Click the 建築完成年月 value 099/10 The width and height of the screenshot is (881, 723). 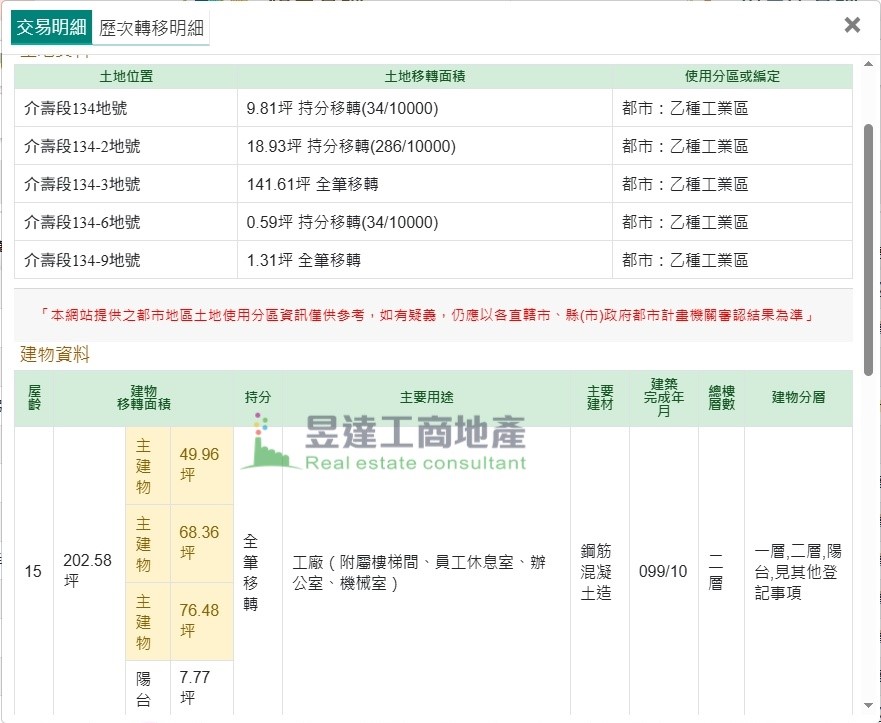coord(663,572)
